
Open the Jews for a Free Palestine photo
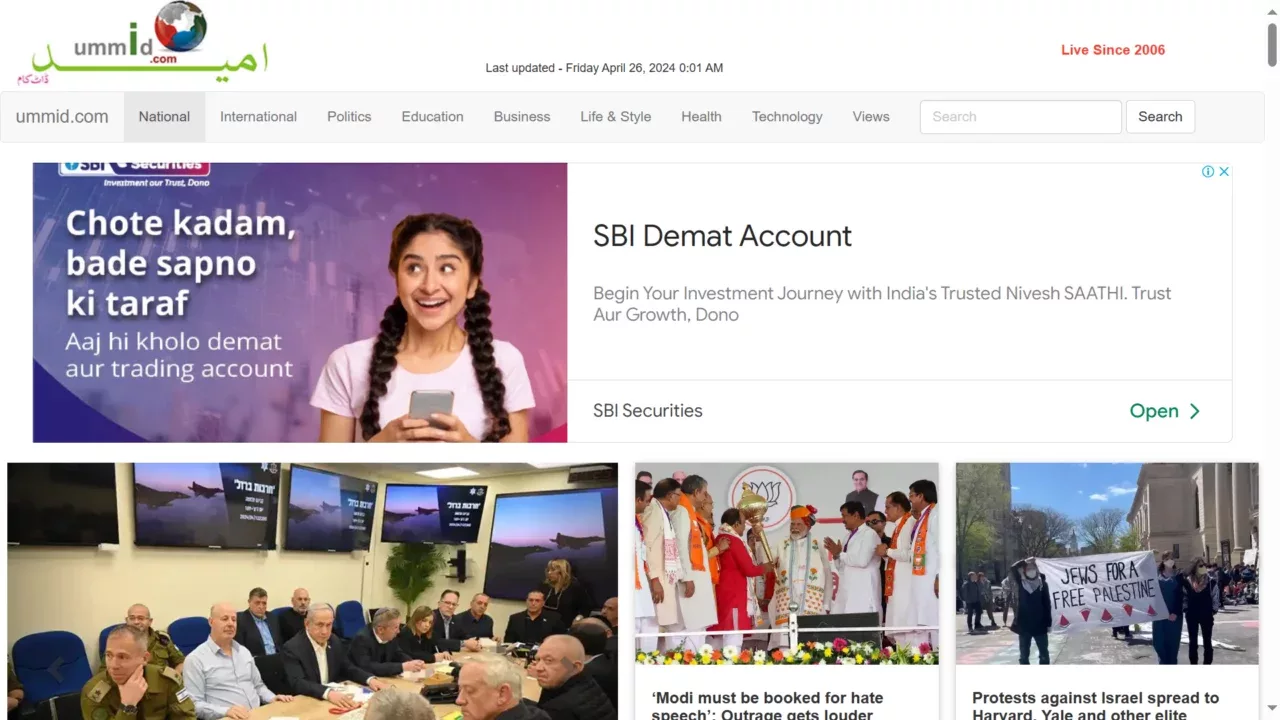coord(1107,564)
